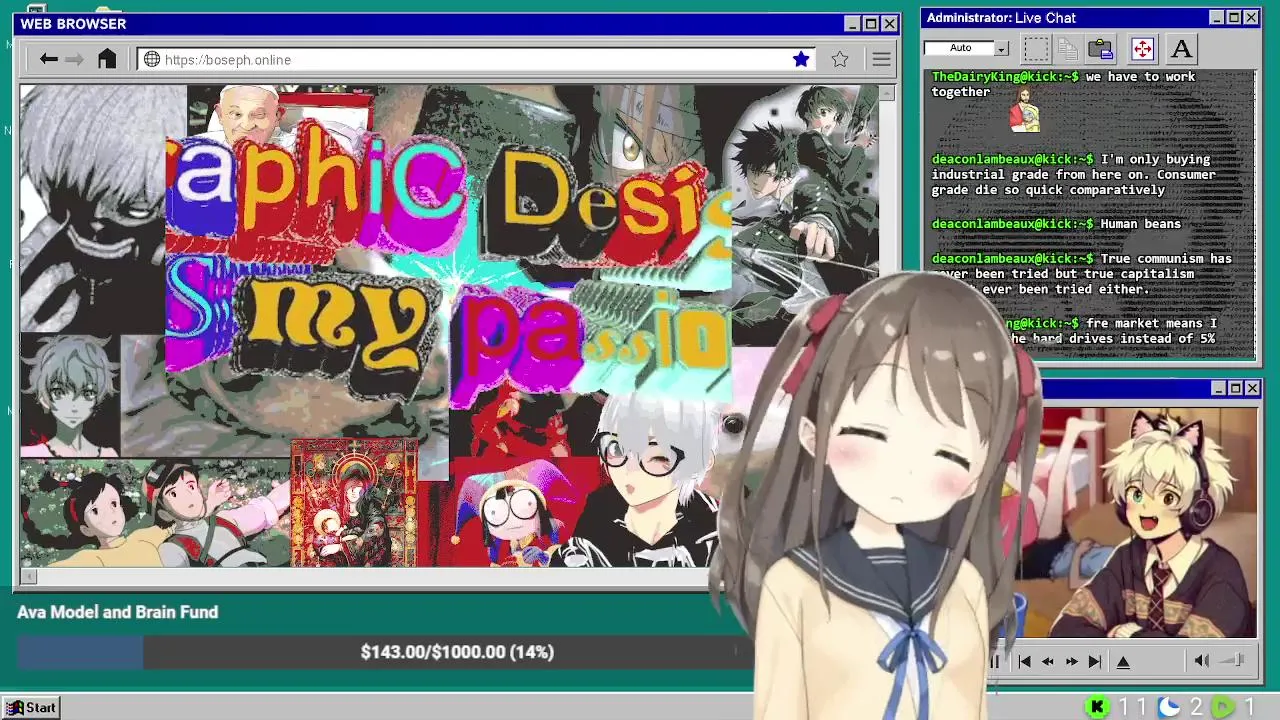Skip to next track in media player
The image size is (1280, 720).
pyautogui.click(x=1094, y=661)
